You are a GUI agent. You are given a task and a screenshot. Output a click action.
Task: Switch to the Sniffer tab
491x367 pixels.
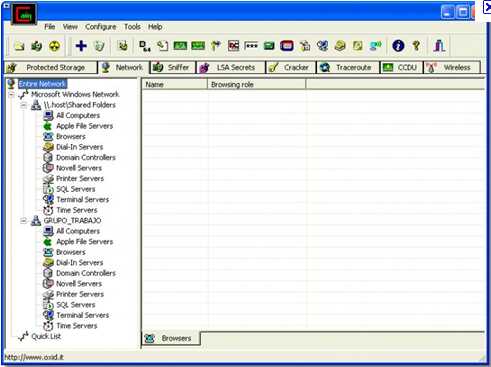pyautogui.click(x=173, y=68)
